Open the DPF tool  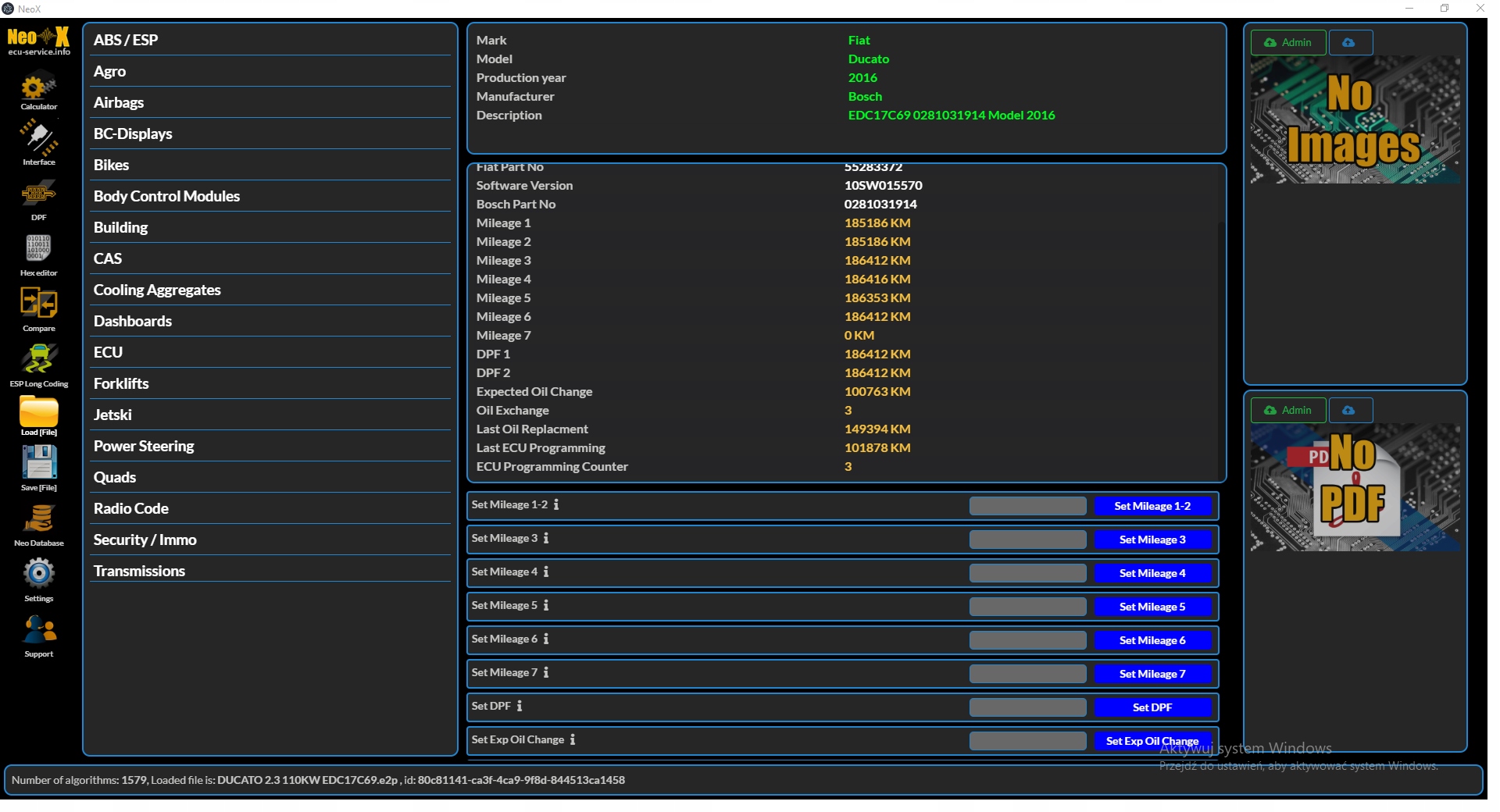(x=38, y=197)
